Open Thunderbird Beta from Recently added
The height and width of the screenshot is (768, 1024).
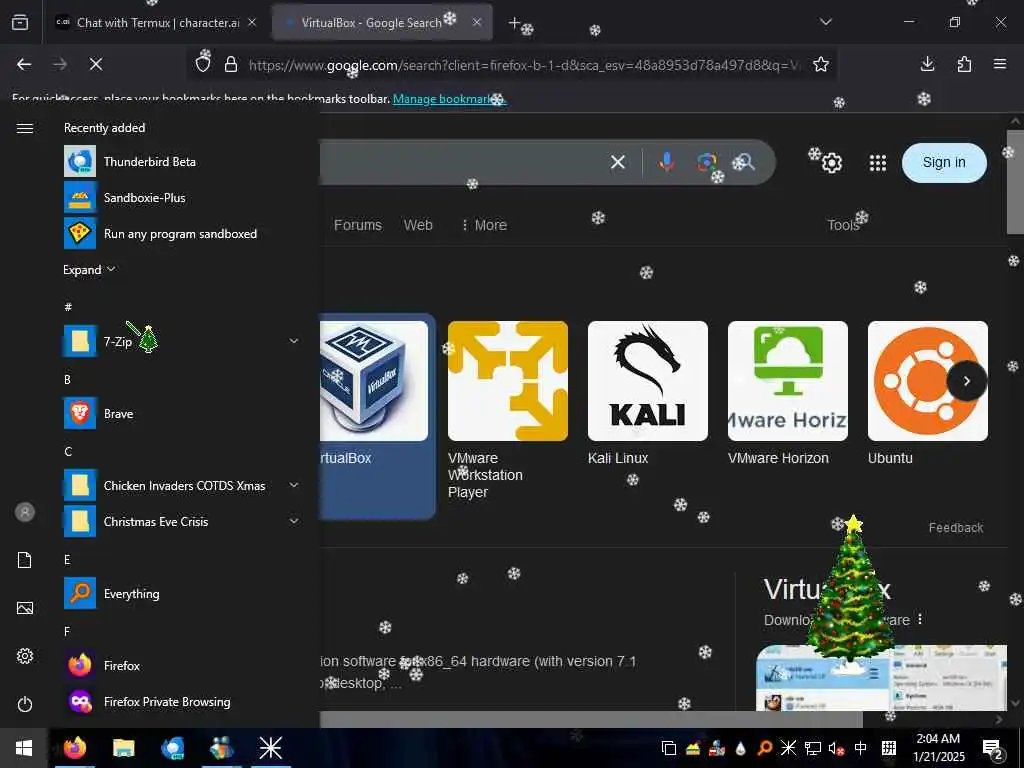coord(183,161)
